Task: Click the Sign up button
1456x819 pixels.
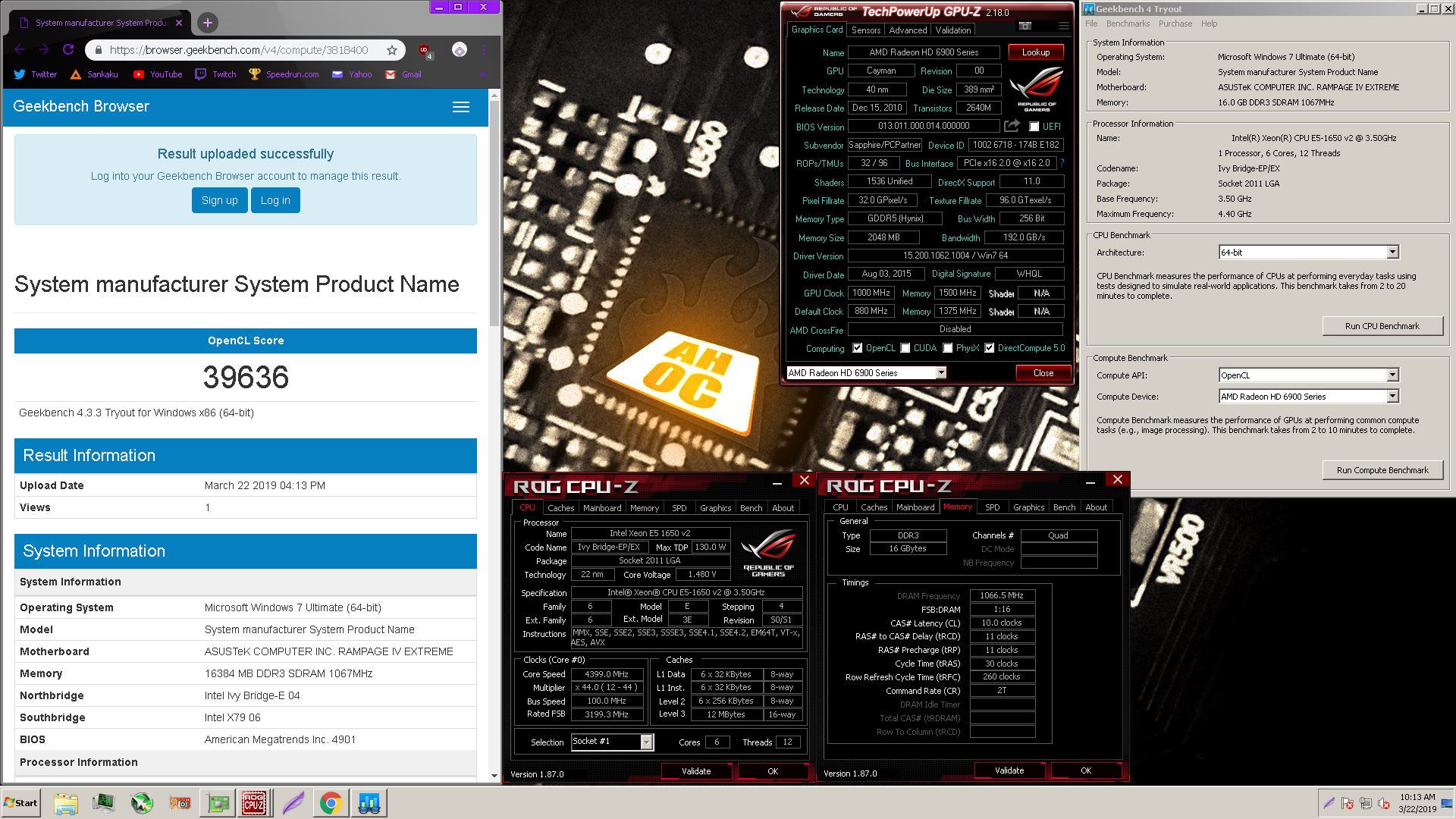Action: pyautogui.click(x=220, y=200)
